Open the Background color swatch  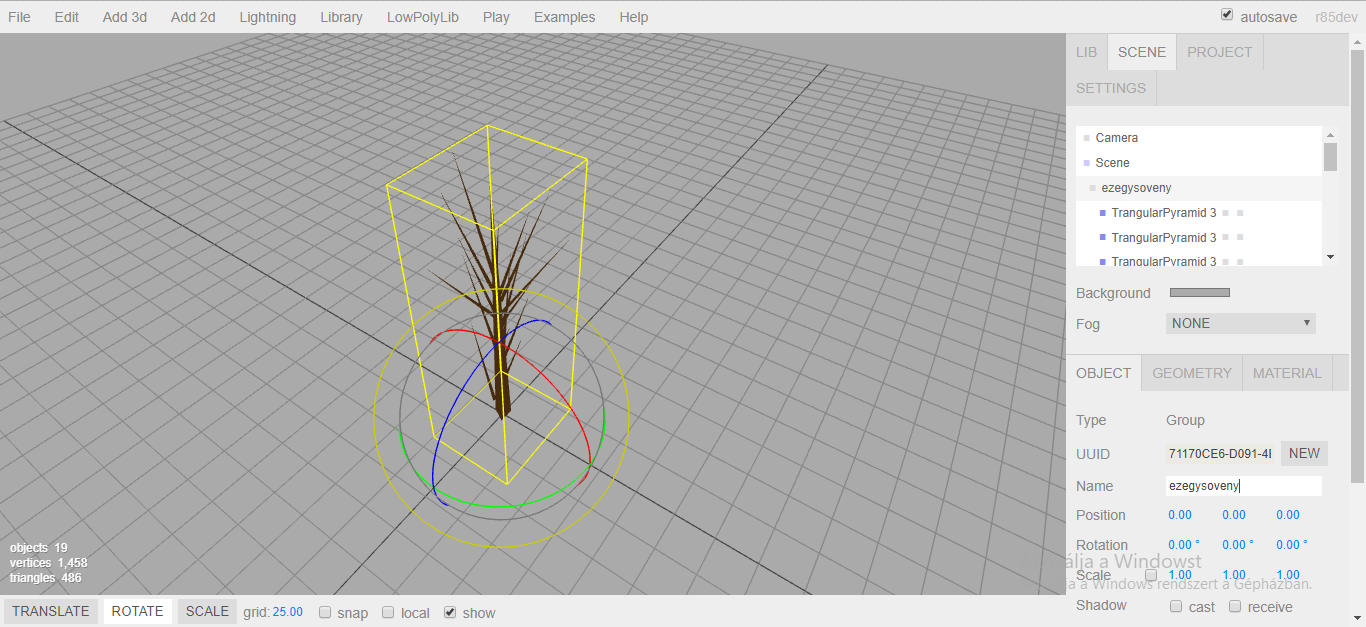coord(1200,293)
